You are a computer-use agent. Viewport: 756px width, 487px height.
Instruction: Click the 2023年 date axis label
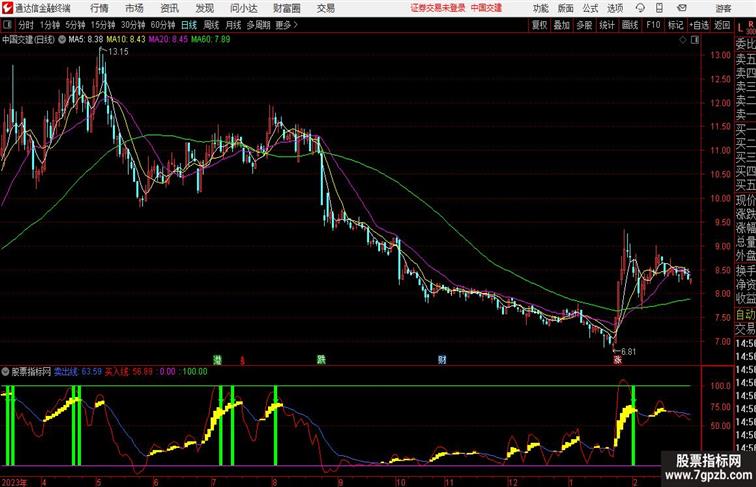(14, 482)
